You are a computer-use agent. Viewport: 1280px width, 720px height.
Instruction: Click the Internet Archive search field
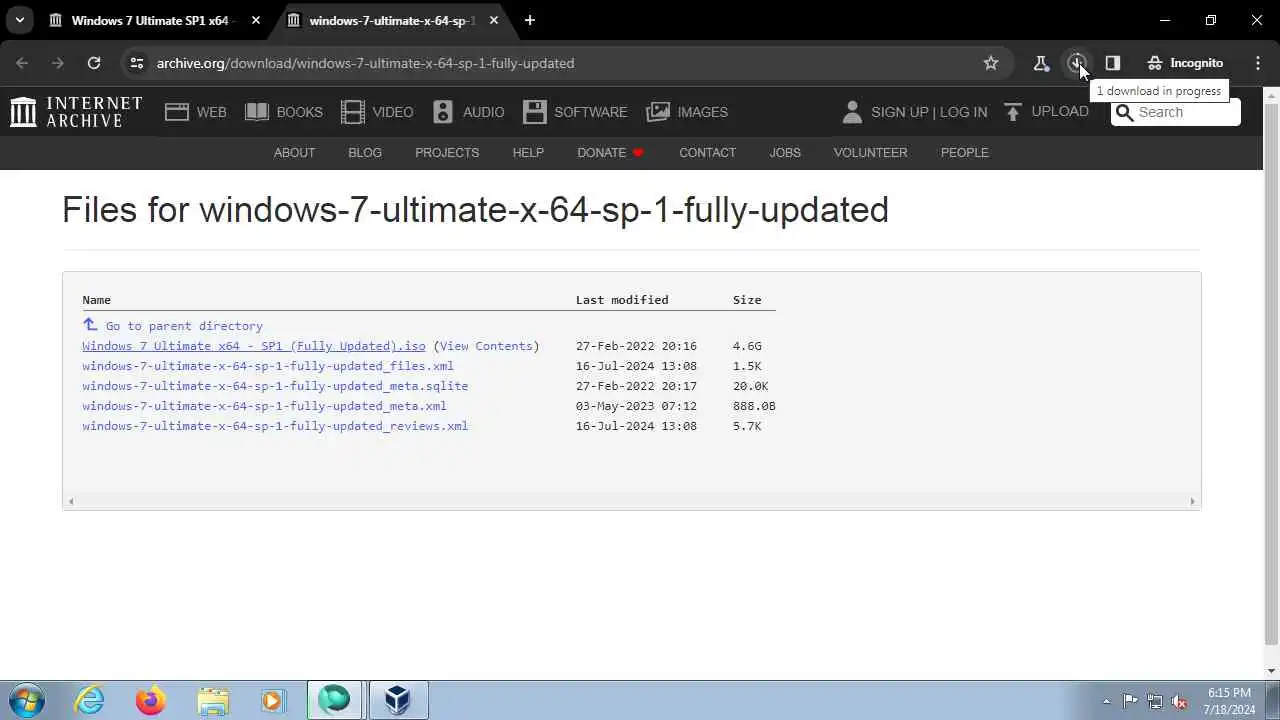1176,112
